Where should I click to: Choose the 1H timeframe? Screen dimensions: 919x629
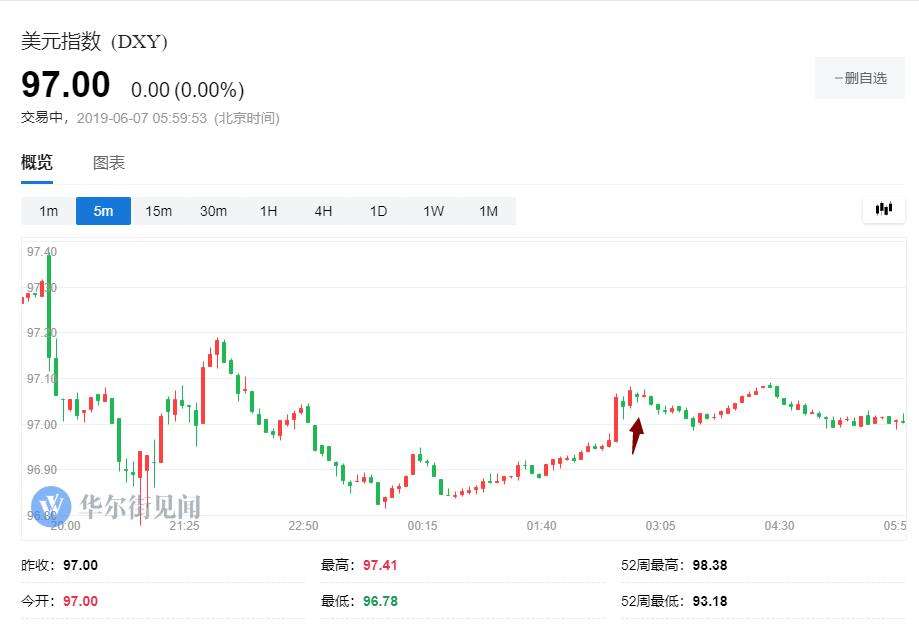[x=268, y=211]
